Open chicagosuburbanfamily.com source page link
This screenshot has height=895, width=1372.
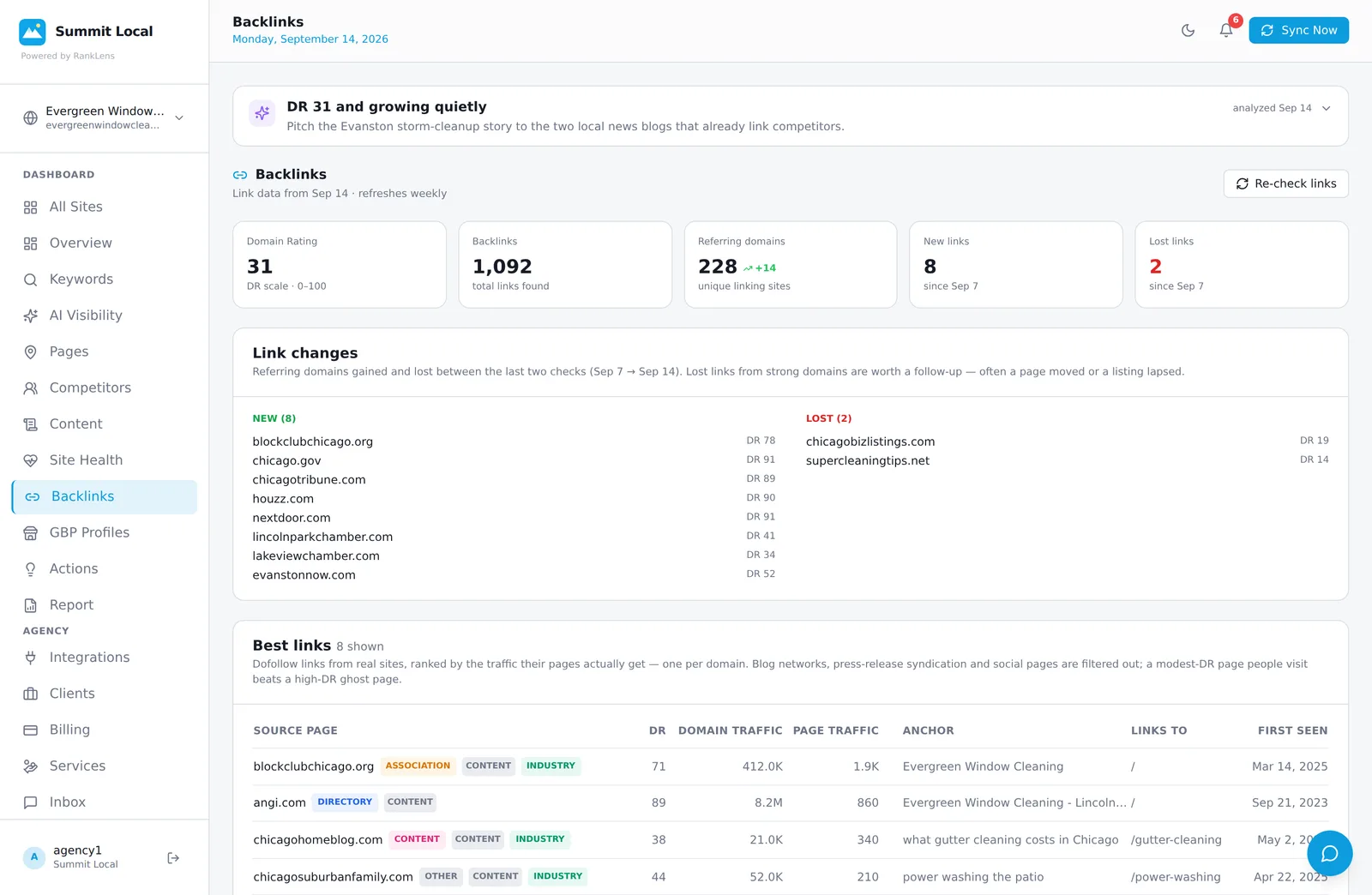pos(333,877)
